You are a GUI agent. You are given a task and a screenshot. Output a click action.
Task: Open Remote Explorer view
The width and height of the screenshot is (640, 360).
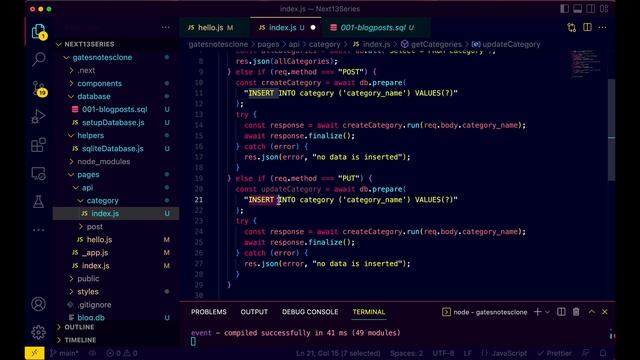tap(38, 173)
